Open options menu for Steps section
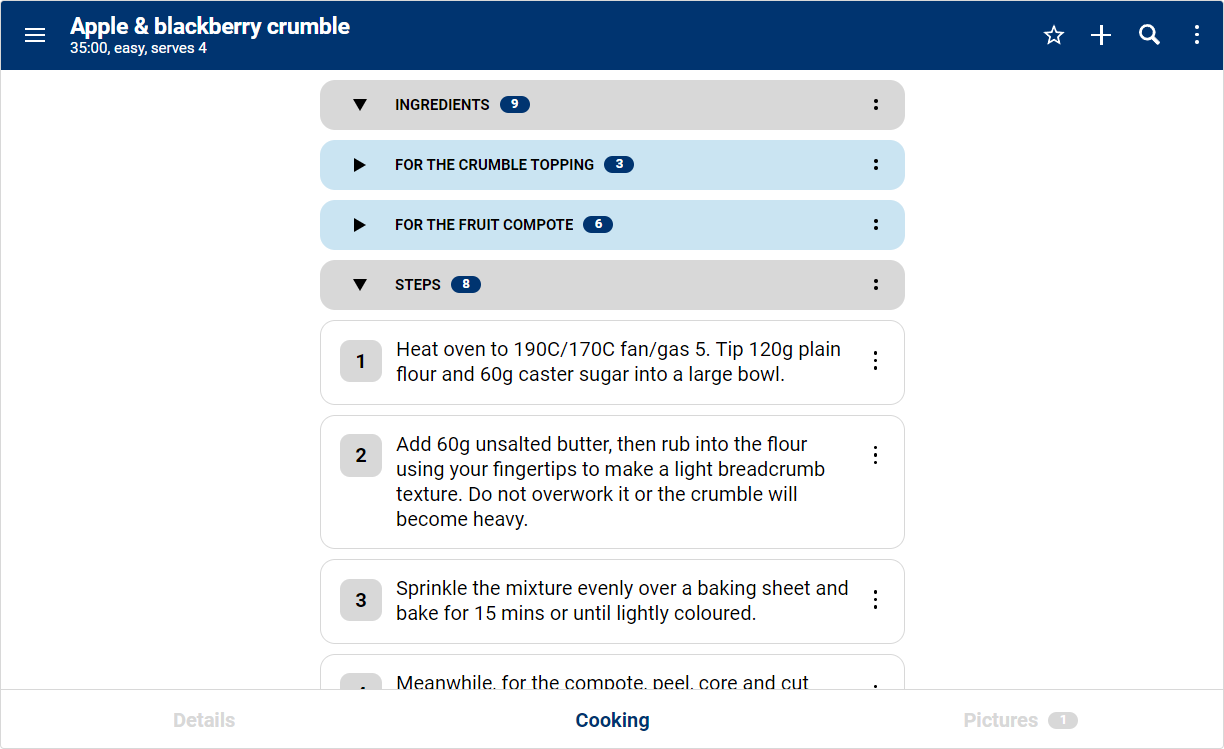1224x749 pixels. (876, 285)
